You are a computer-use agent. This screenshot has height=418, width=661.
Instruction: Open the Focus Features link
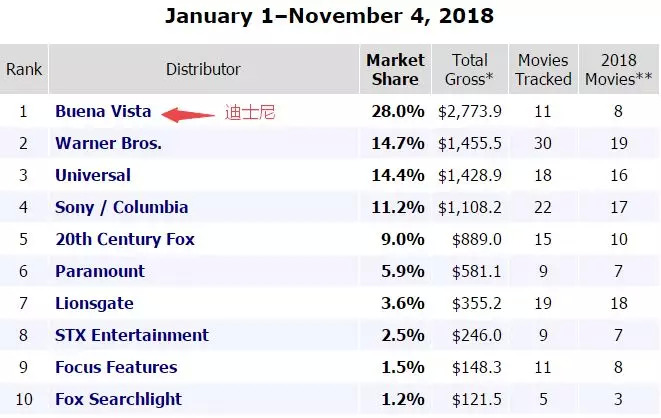(116, 367)
